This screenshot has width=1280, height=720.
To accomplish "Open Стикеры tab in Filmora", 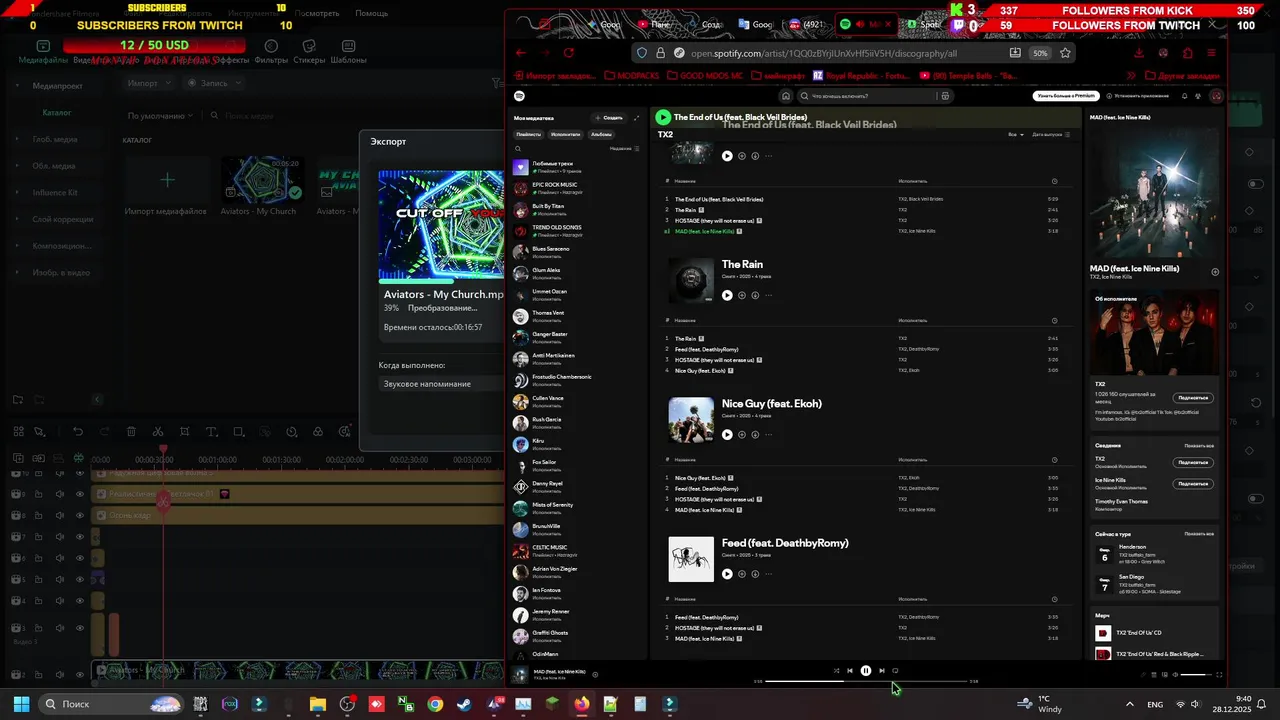I will [x=310, y=53].
